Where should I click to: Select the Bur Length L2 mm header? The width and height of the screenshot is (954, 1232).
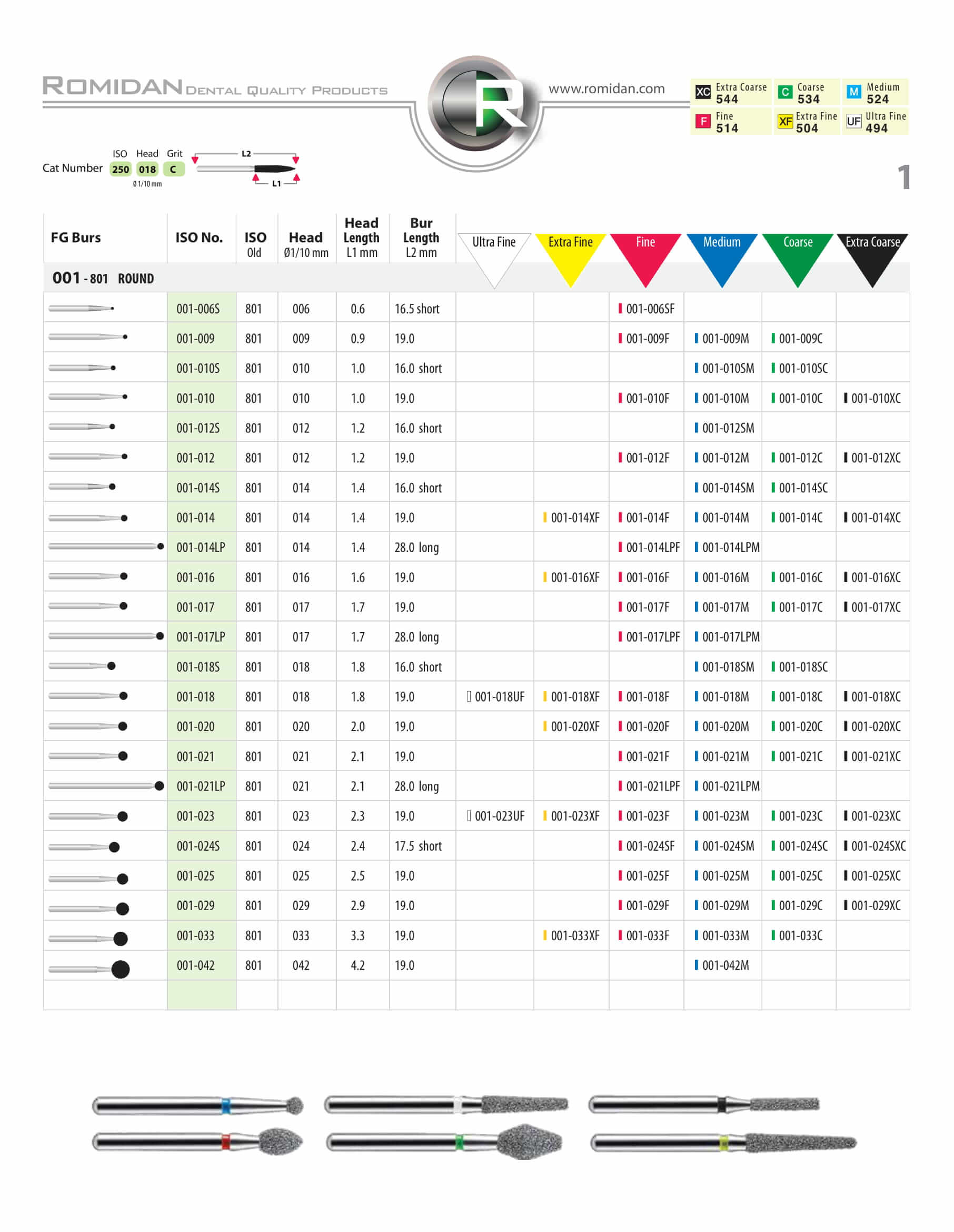tap(421, 238)
